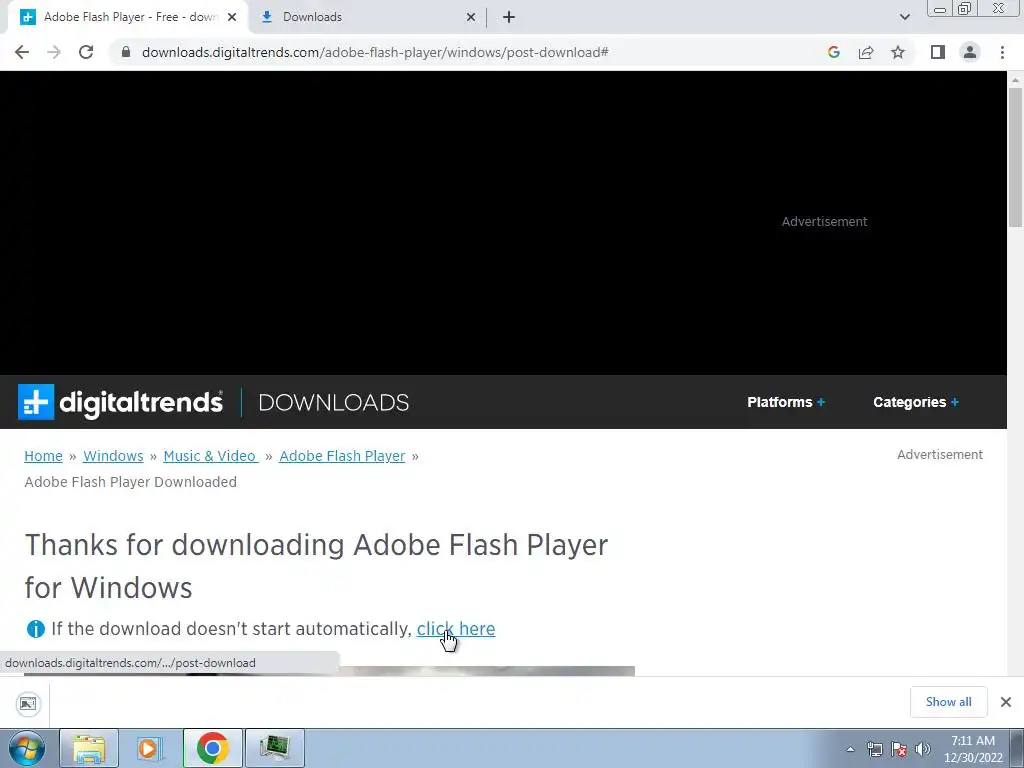Open the Chrome three-dot menu
This screenshot has height=768, width=1024.
(x=1002, y=52)
